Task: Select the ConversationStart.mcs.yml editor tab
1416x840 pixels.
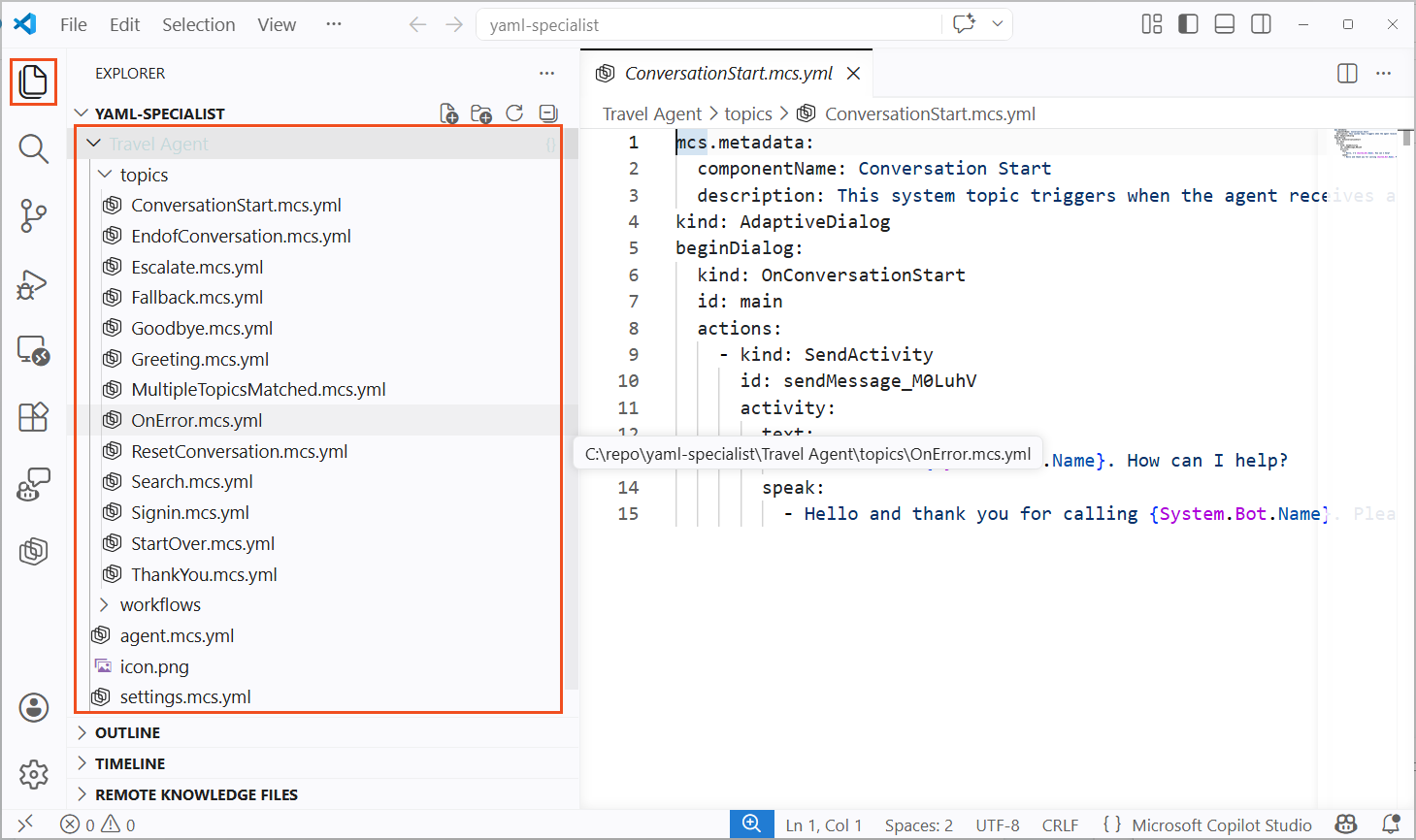Action: pos(728,73)
